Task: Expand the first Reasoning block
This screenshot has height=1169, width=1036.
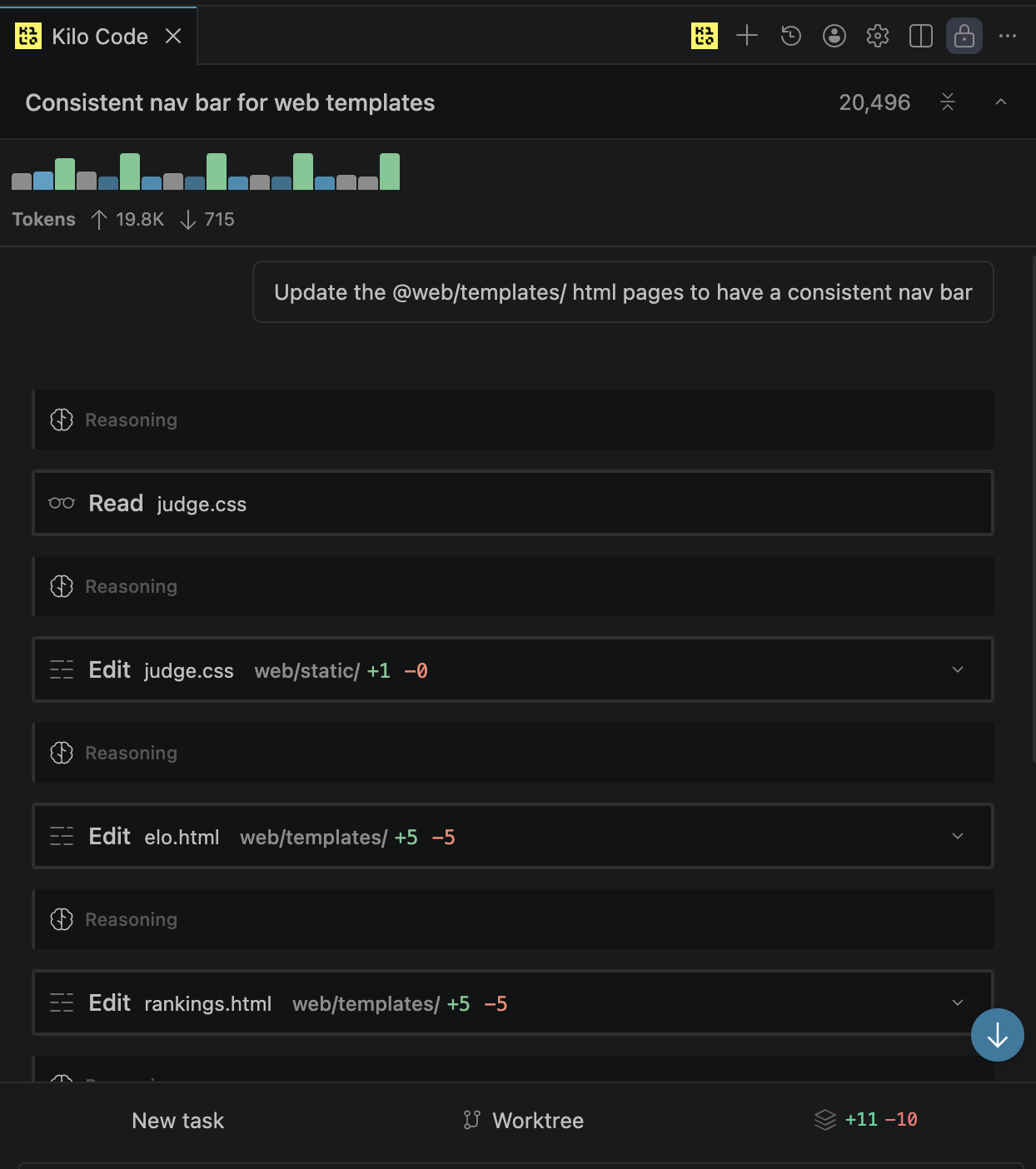Action: point(513,420)
